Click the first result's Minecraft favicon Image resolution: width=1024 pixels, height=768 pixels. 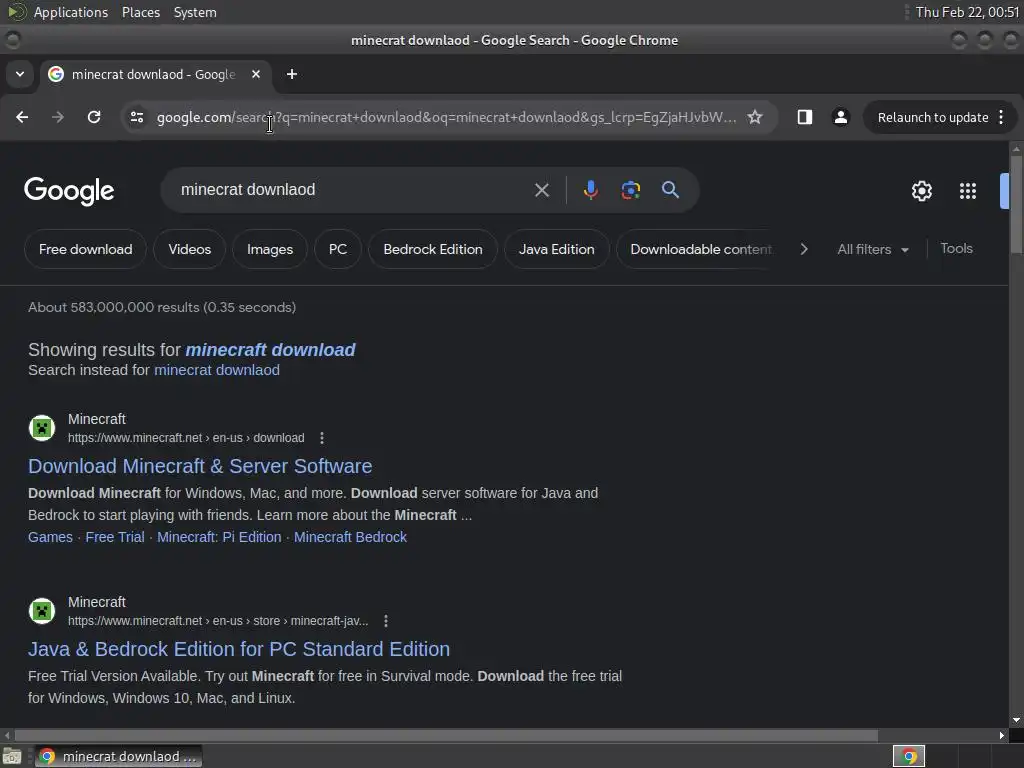coord(42,428)
